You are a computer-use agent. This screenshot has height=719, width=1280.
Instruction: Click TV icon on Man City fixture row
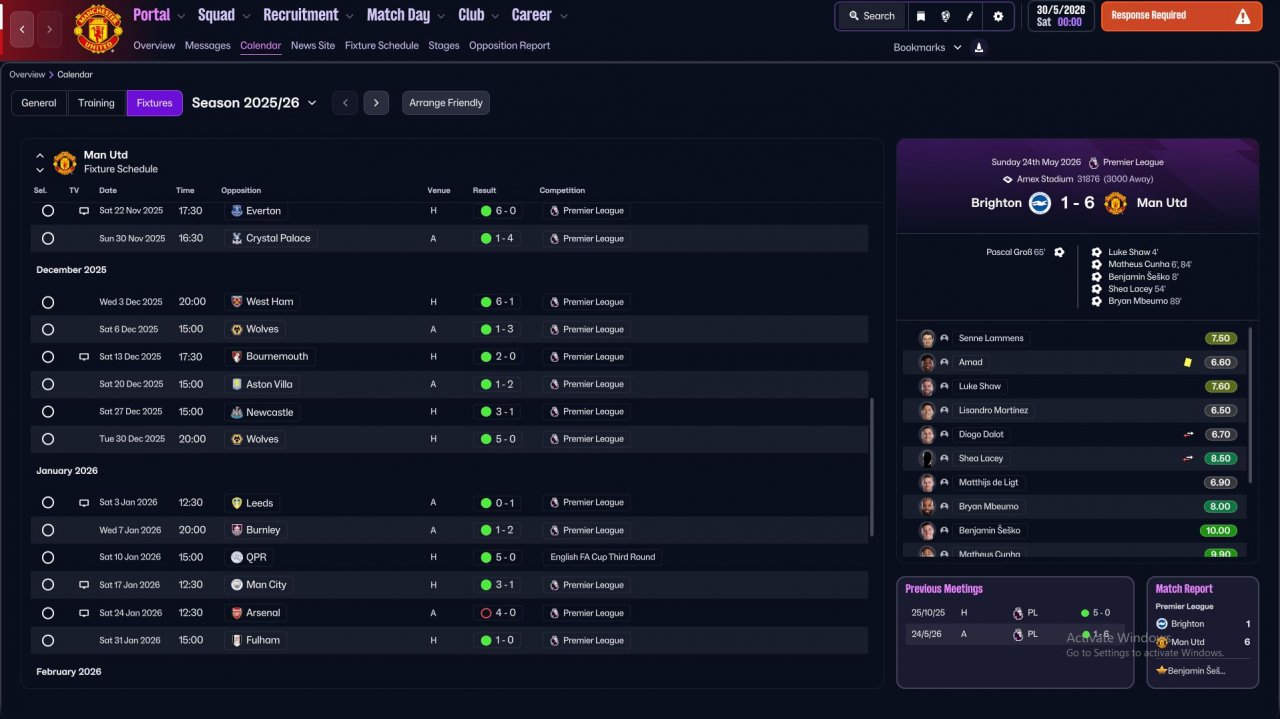pyautogui.click(x=84, y=585)
